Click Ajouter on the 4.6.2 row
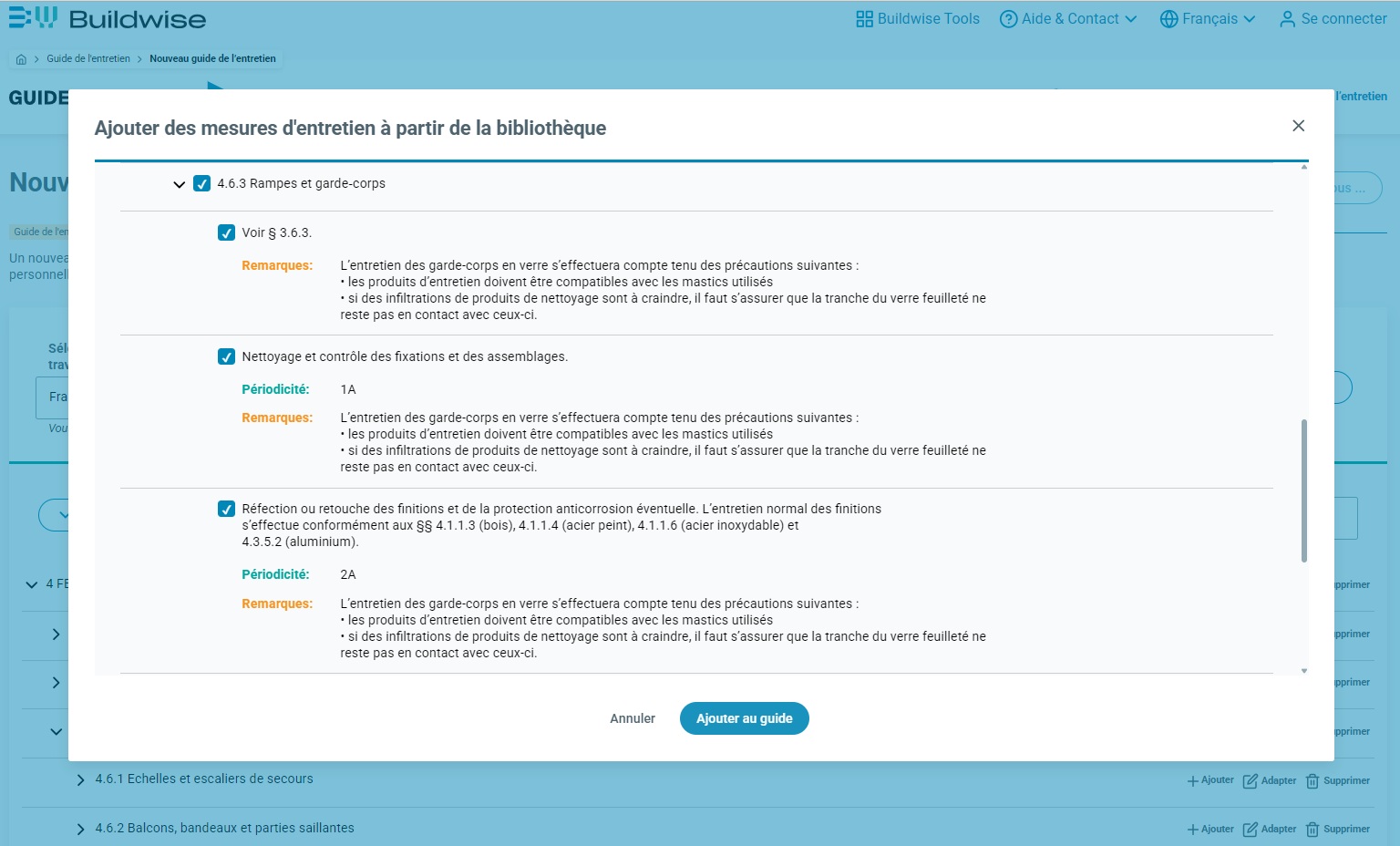 1210,830
